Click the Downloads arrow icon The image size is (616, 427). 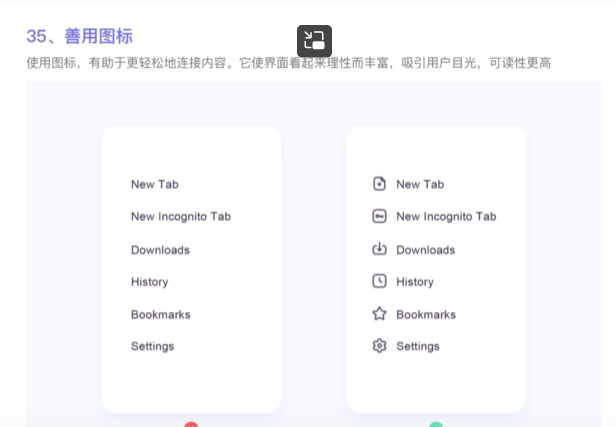379,249
